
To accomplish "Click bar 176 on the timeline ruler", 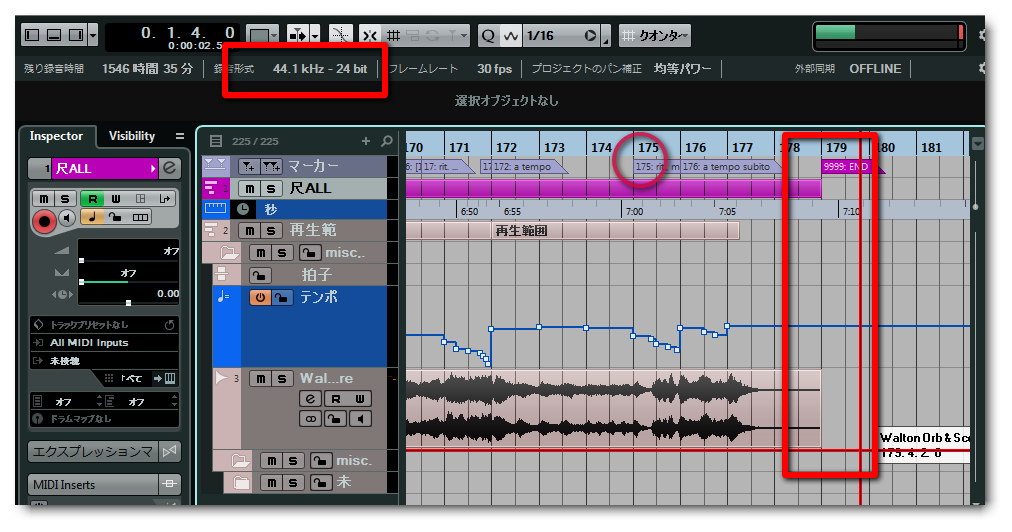I will tap(696, 147).
